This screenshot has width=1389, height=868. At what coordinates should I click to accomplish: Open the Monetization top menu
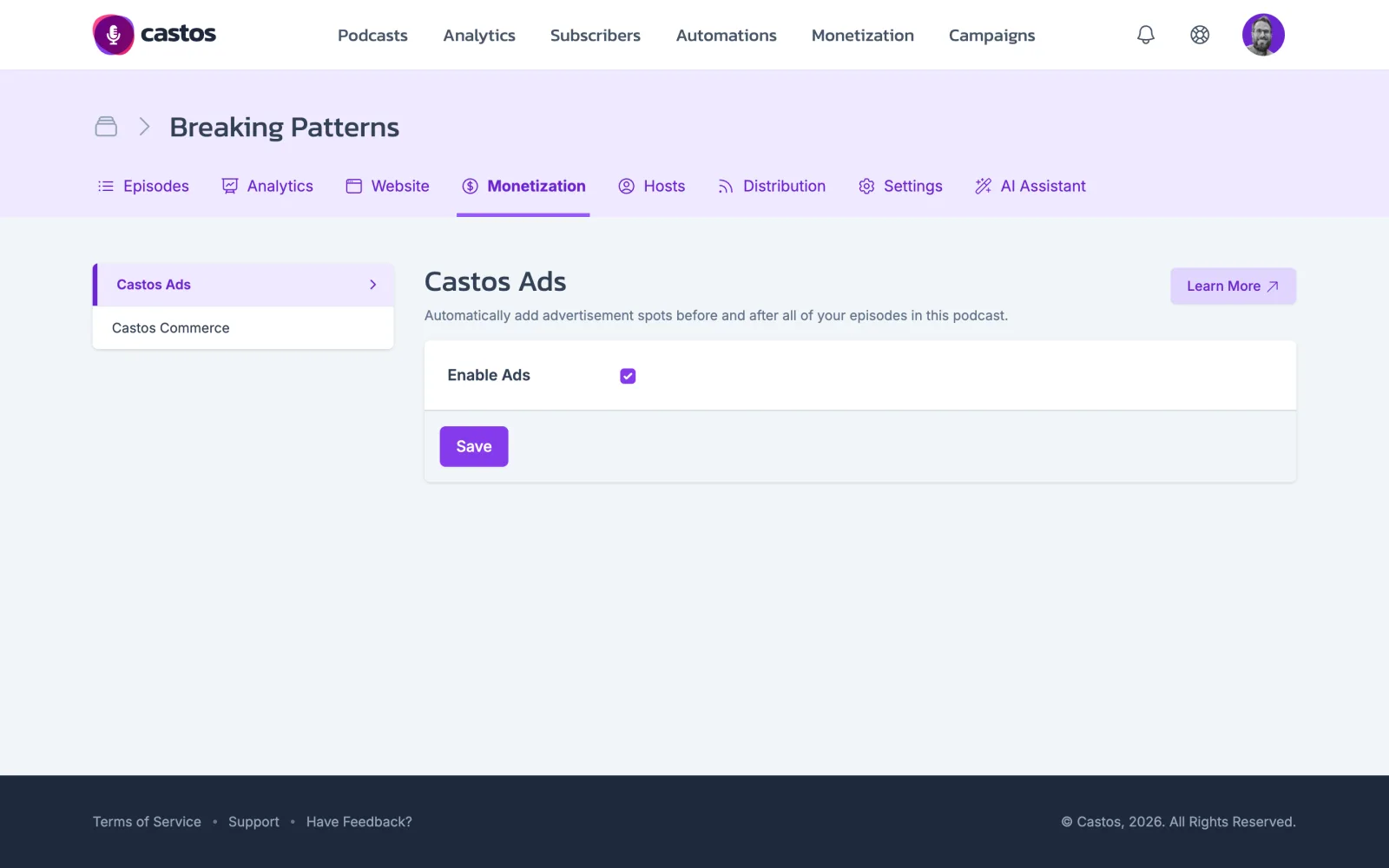[863, 36]
